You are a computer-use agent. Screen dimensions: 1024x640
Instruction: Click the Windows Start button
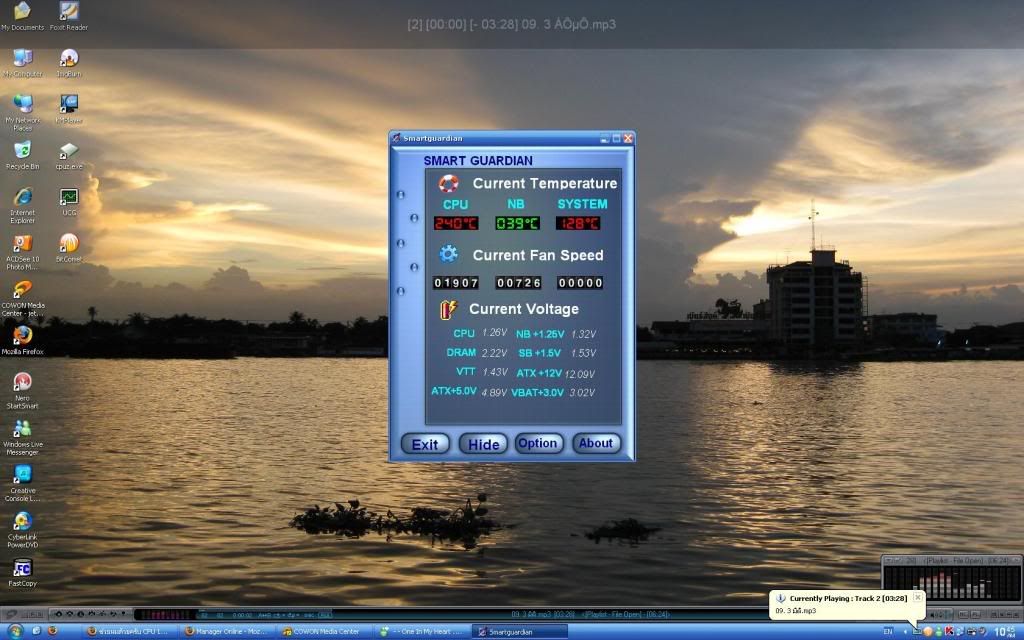[13, 631]
